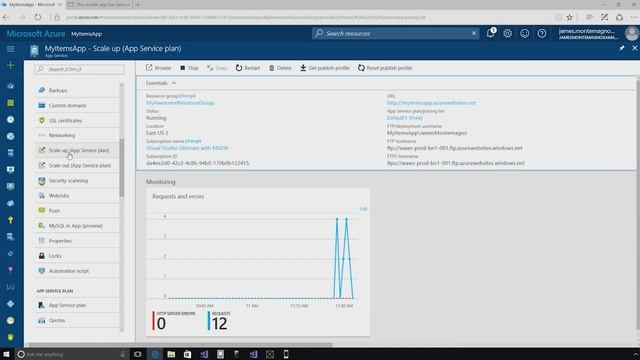Open Automation script menu item

(78, 271)
